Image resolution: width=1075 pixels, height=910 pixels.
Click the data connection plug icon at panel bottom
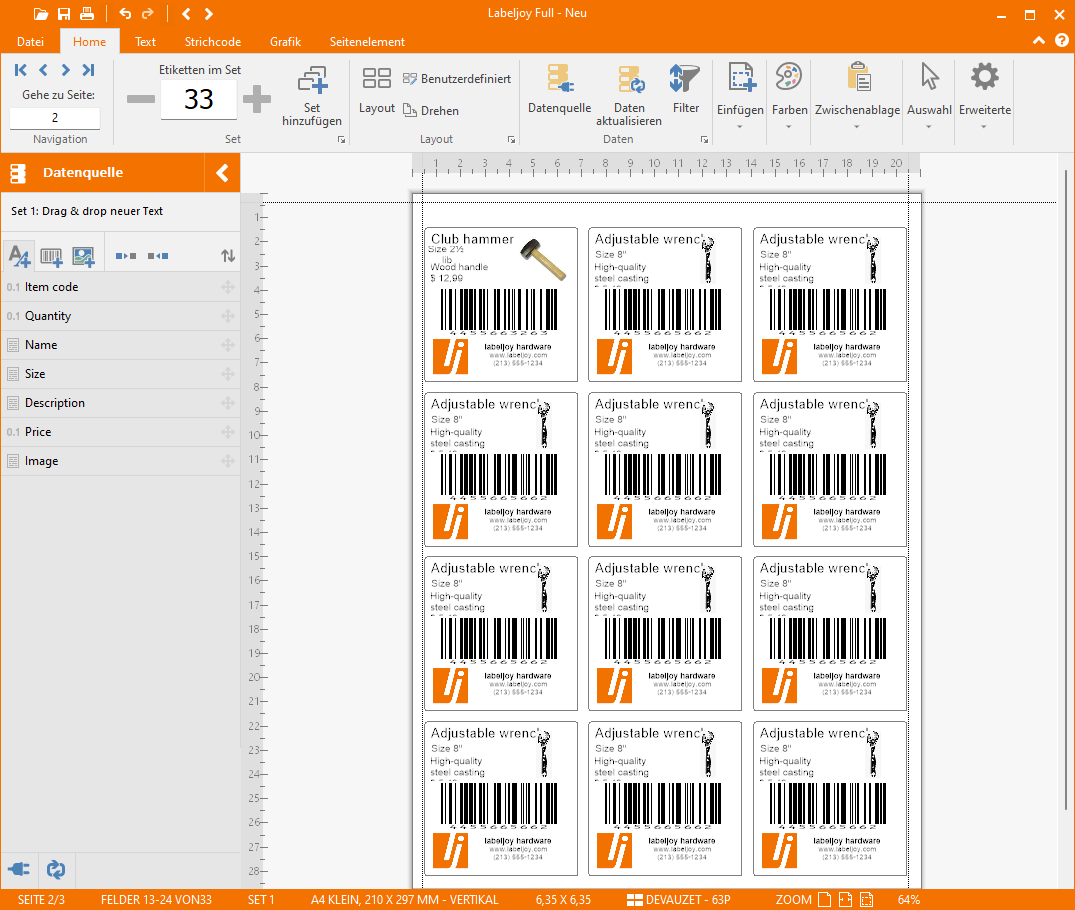(19, 870)
